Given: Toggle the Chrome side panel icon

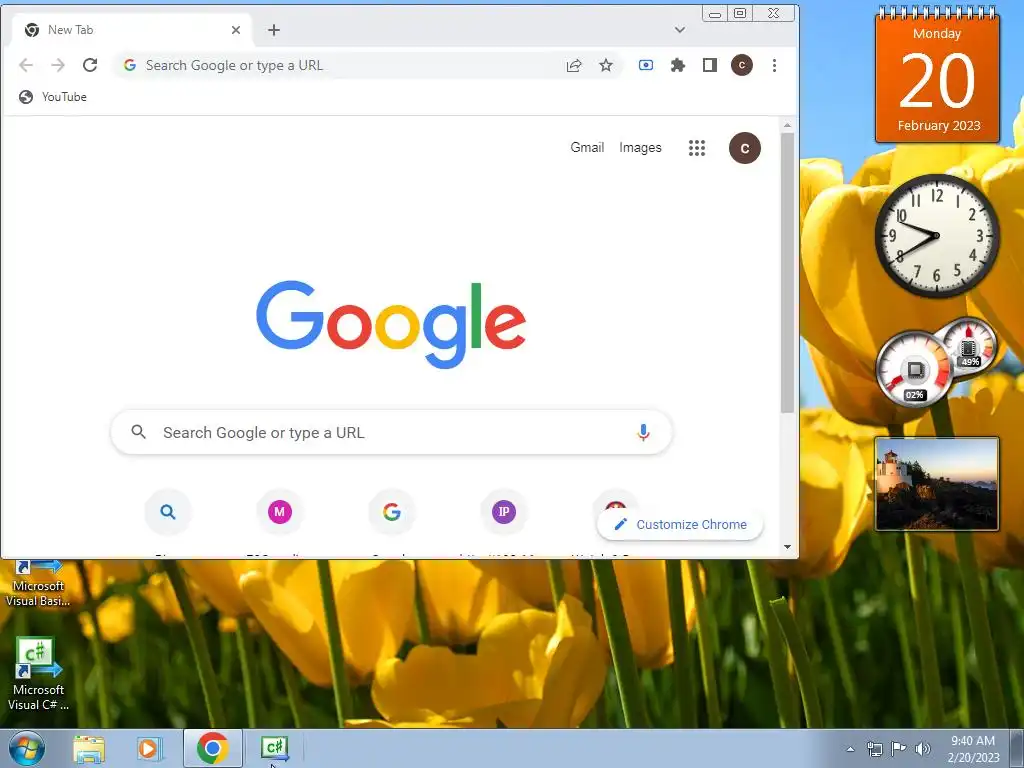Looking at the screenshot, I should pos(710,65).
